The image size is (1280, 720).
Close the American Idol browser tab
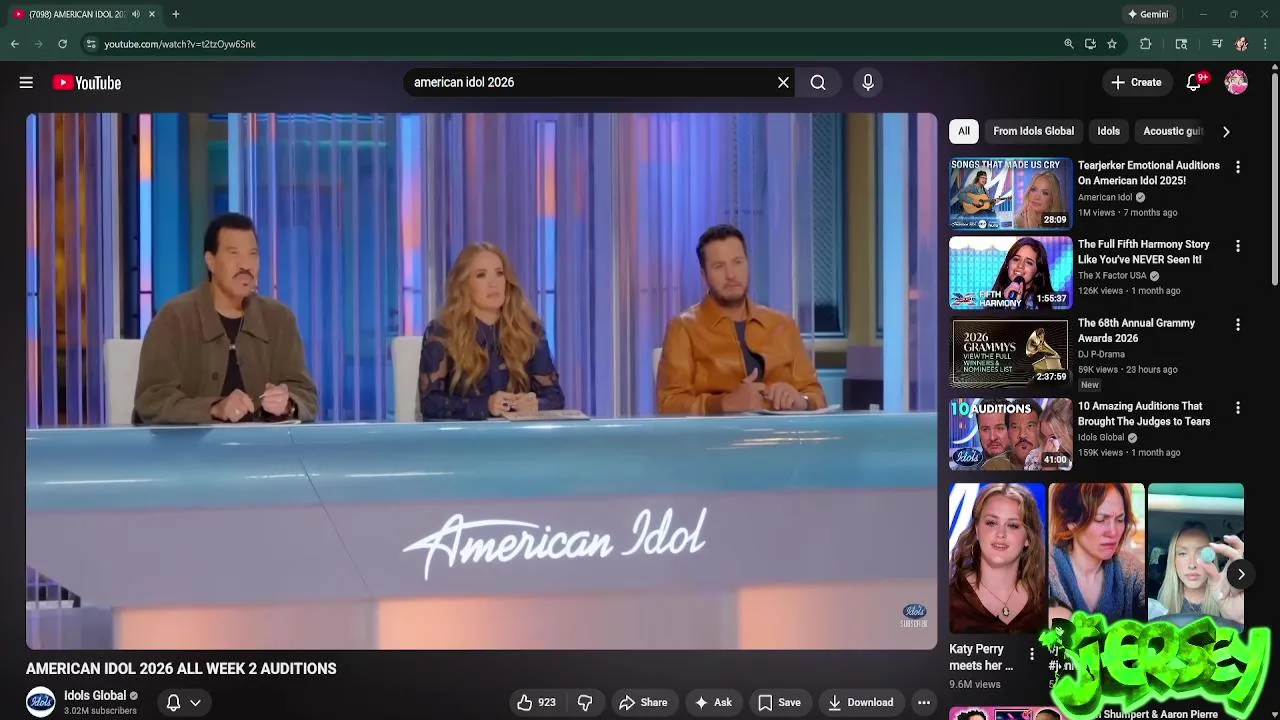[152, 14]
